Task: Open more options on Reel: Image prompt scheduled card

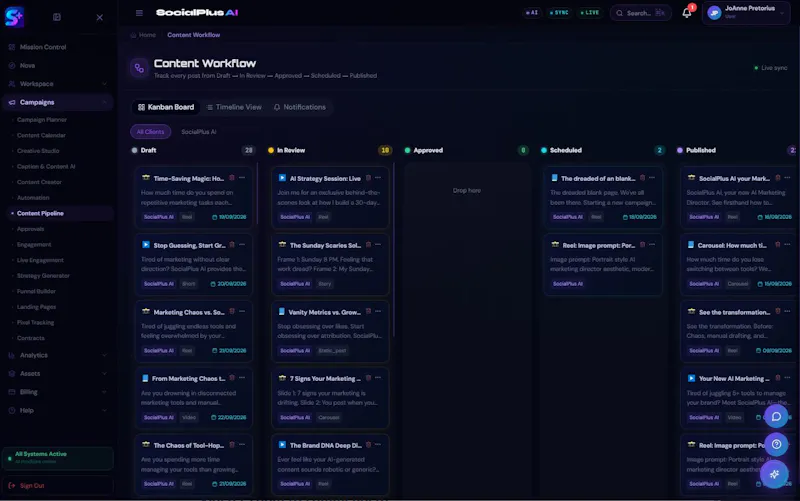Action: pyautogui.click(x=652, y=244)
